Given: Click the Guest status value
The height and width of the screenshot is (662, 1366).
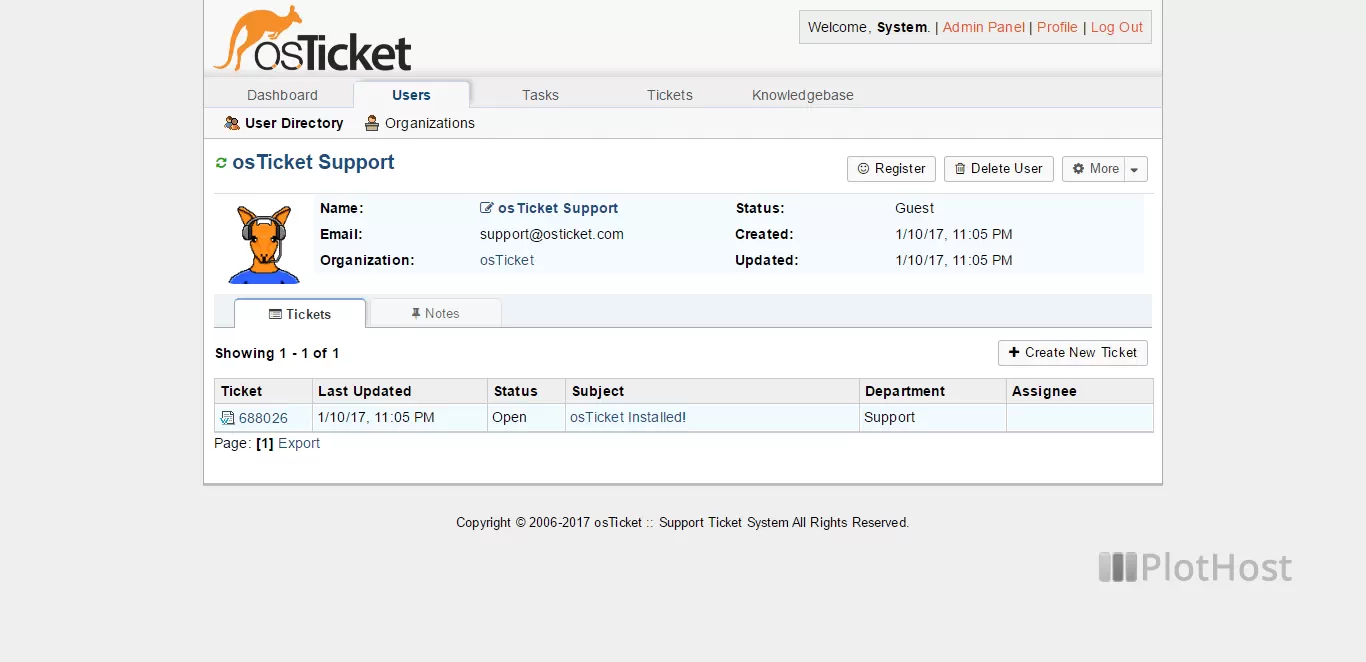Looking at the screenshot, I should [915, 208].
